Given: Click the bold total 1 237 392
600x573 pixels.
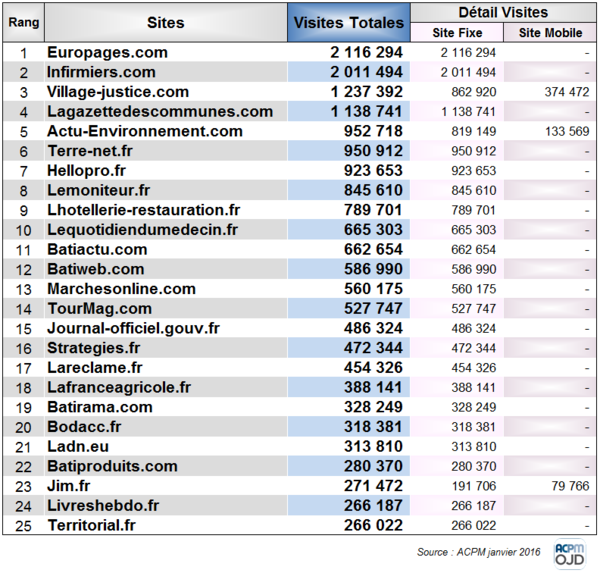Looking at the screenshot, I should [367, 92].
